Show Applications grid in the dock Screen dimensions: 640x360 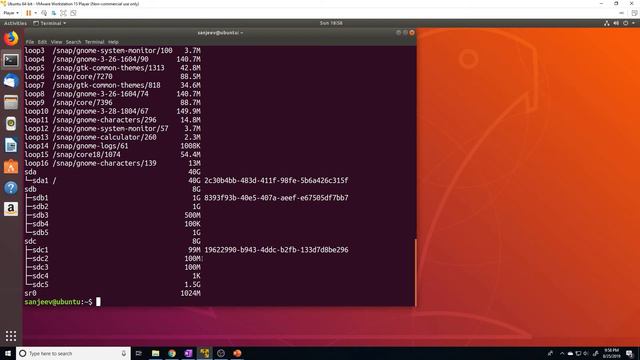tap(11, 336)
